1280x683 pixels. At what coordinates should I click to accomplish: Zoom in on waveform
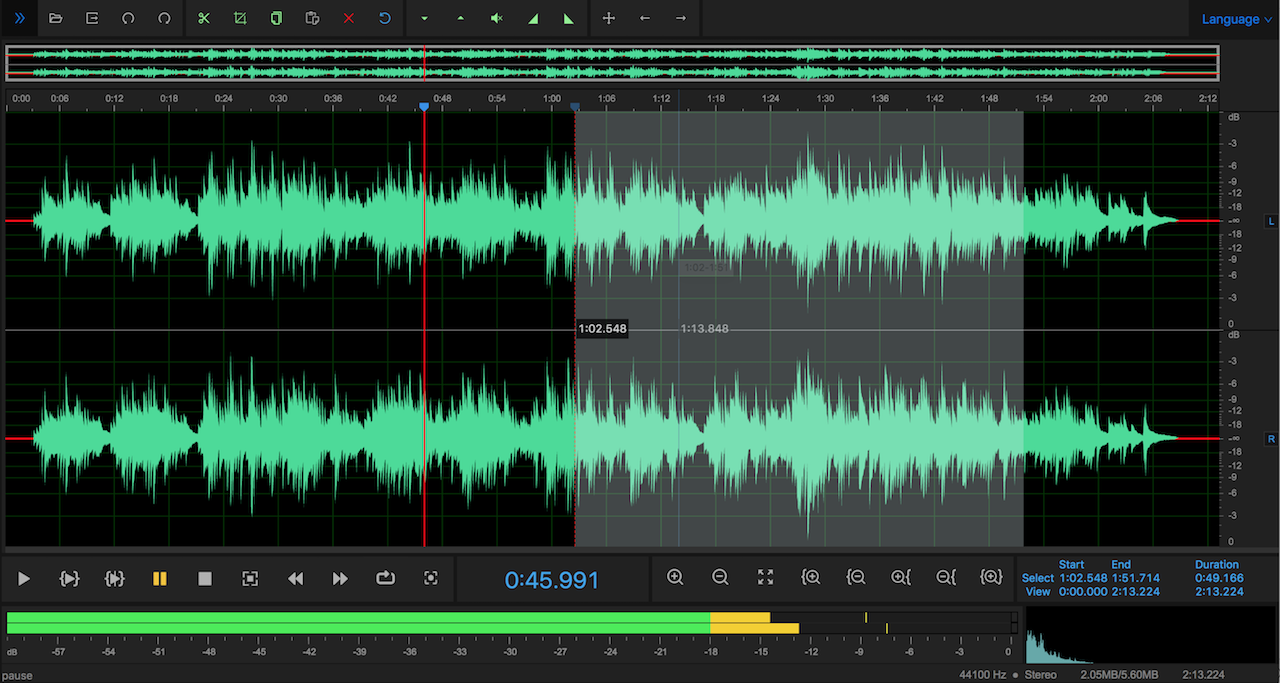point(675,577)
